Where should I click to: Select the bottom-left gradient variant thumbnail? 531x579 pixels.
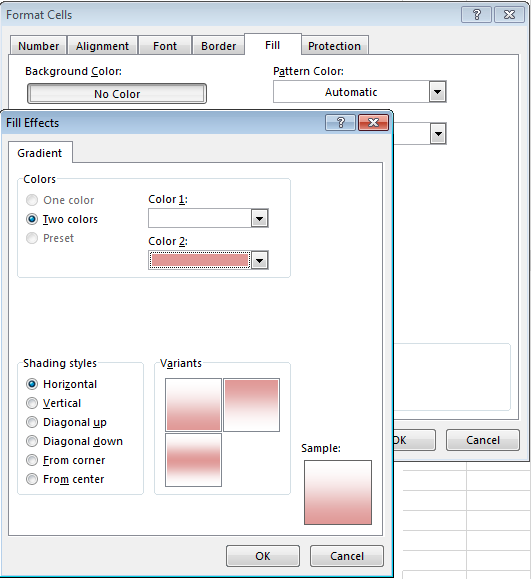click(x=193, y=460)
